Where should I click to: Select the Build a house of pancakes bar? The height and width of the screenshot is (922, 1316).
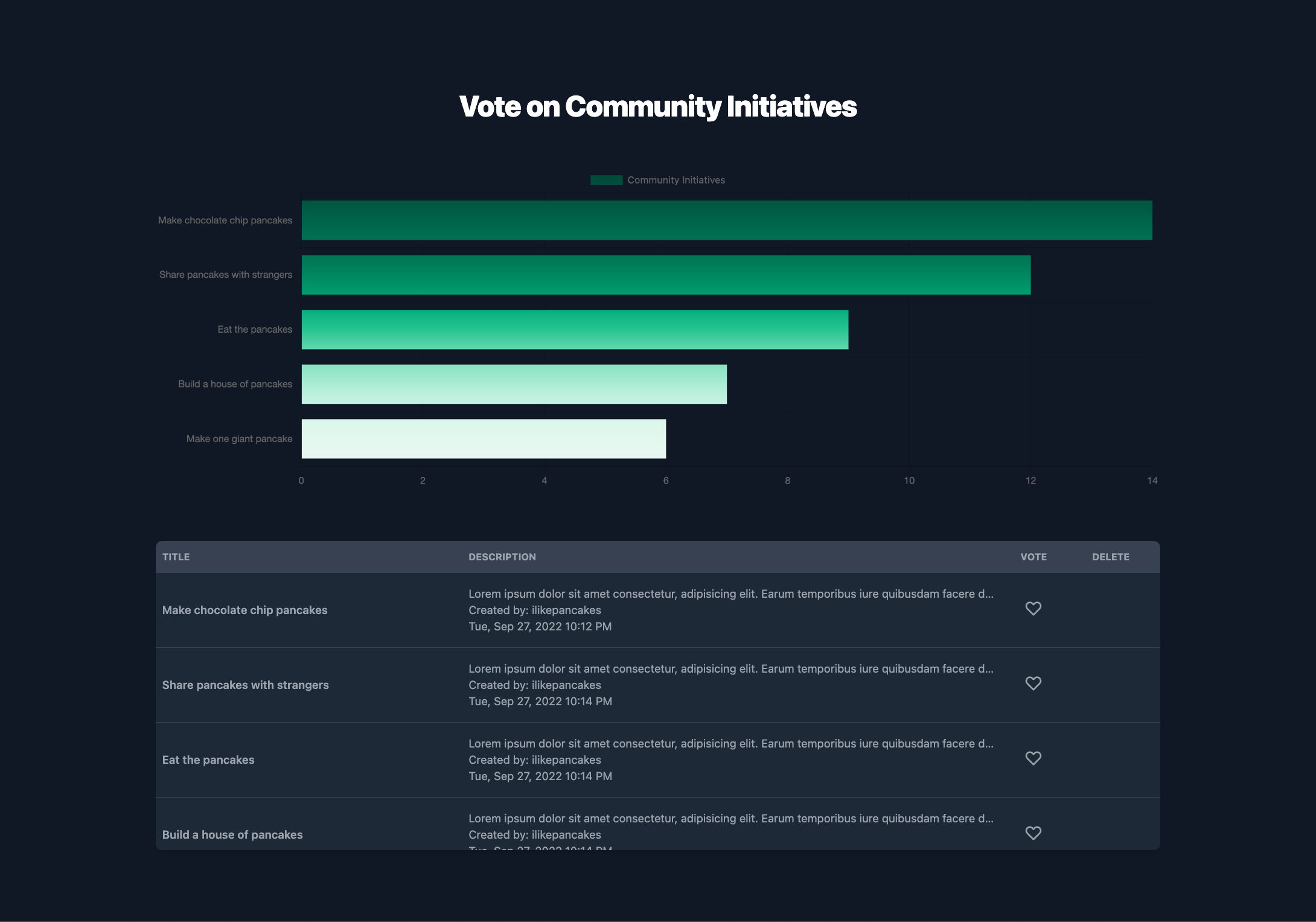tap(514, 384)
